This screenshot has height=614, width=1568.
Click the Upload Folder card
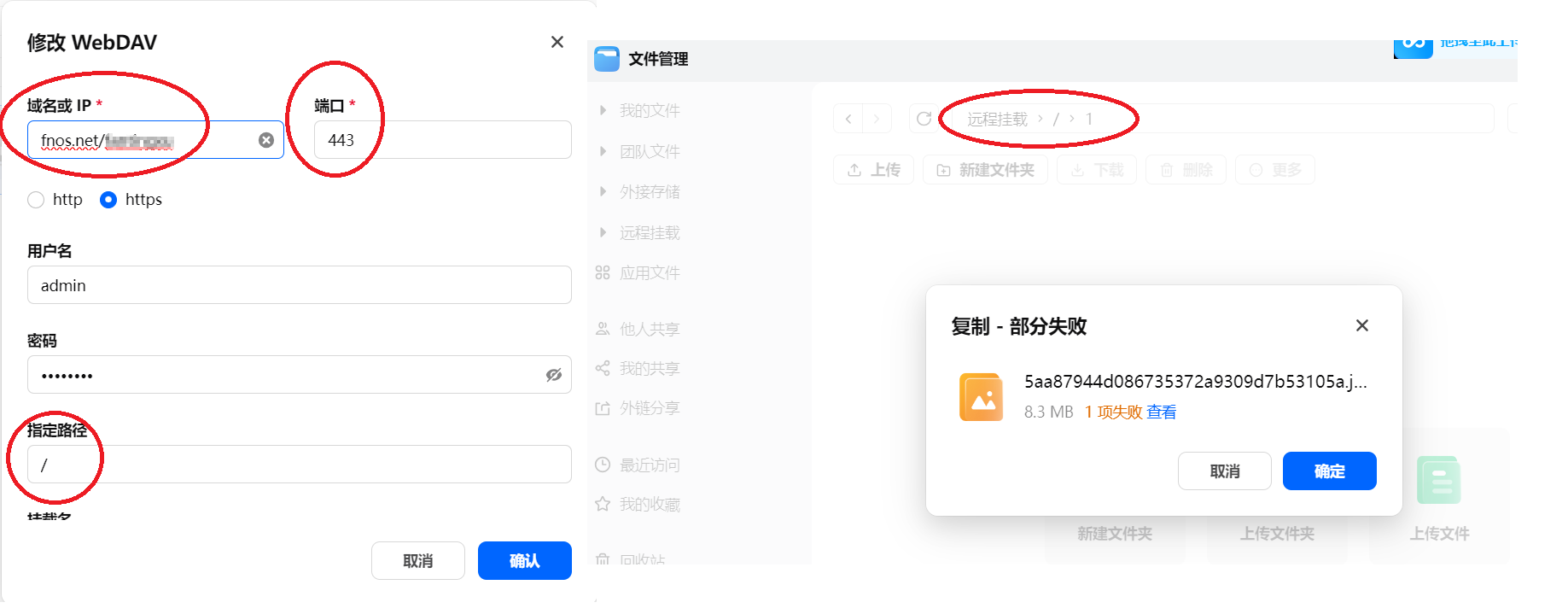(1277, 533)
